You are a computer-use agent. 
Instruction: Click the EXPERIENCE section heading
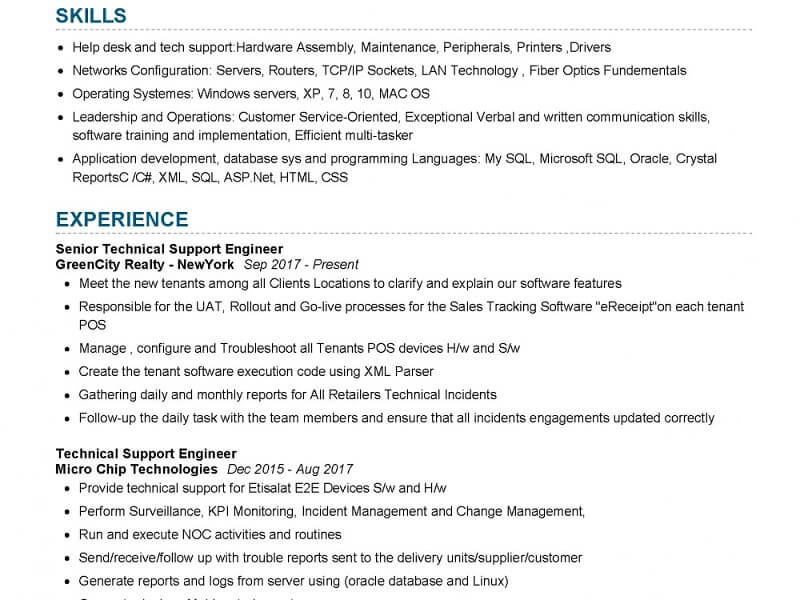tap(122, 219)
